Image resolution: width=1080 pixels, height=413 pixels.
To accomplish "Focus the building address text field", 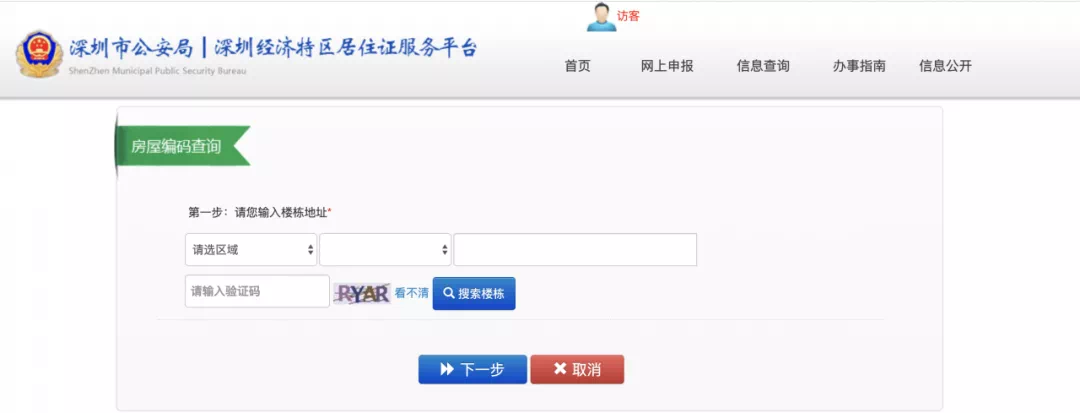I will coord(575,250).
